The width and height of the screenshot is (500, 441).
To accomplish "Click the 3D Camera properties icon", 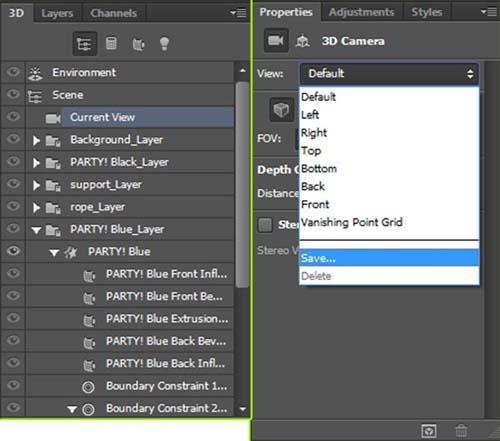I will 276,41.
